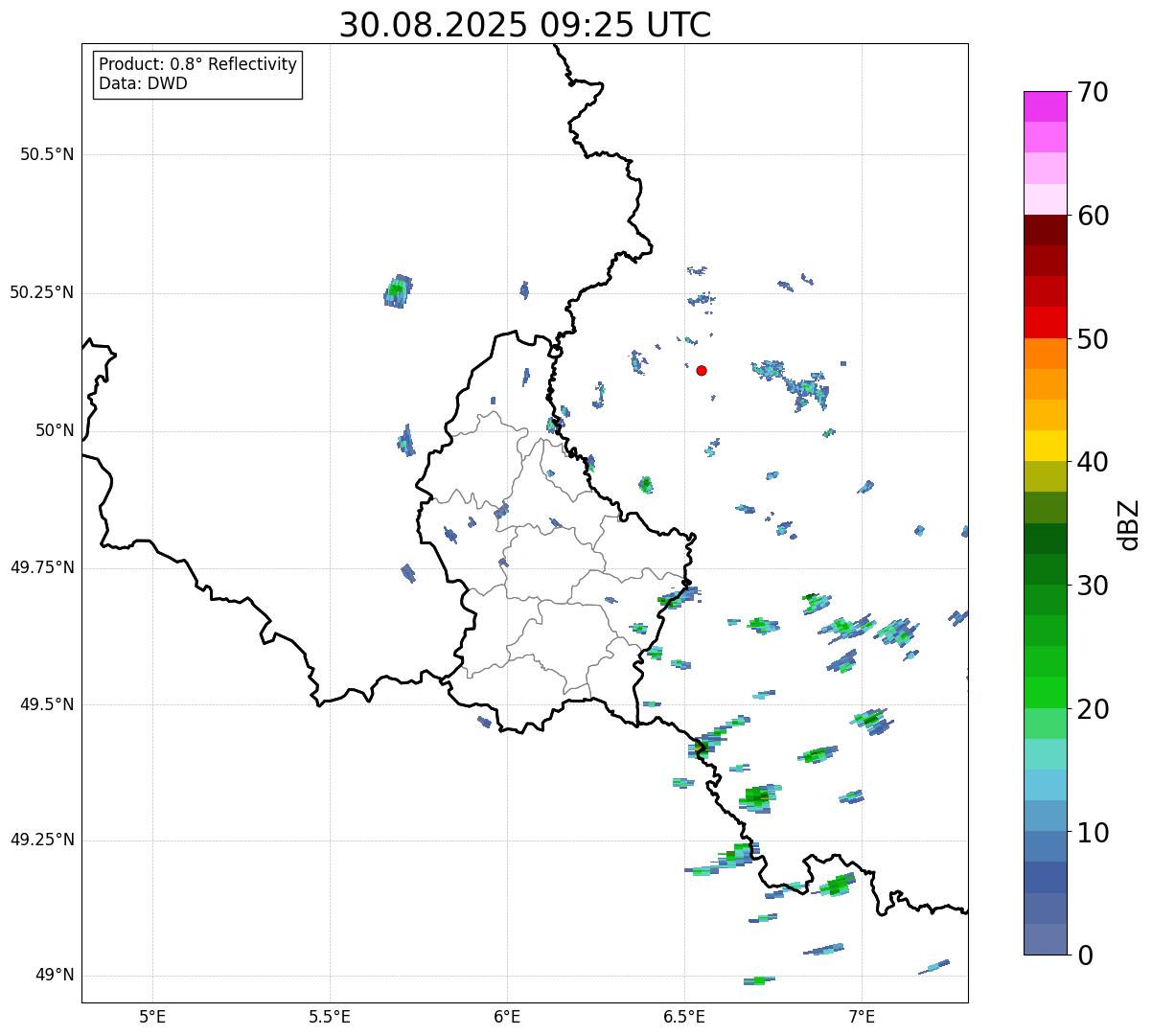Click the red station marker dot
The height and width of the screenshot is (1036, 1152).
click(x=702, y=370)
